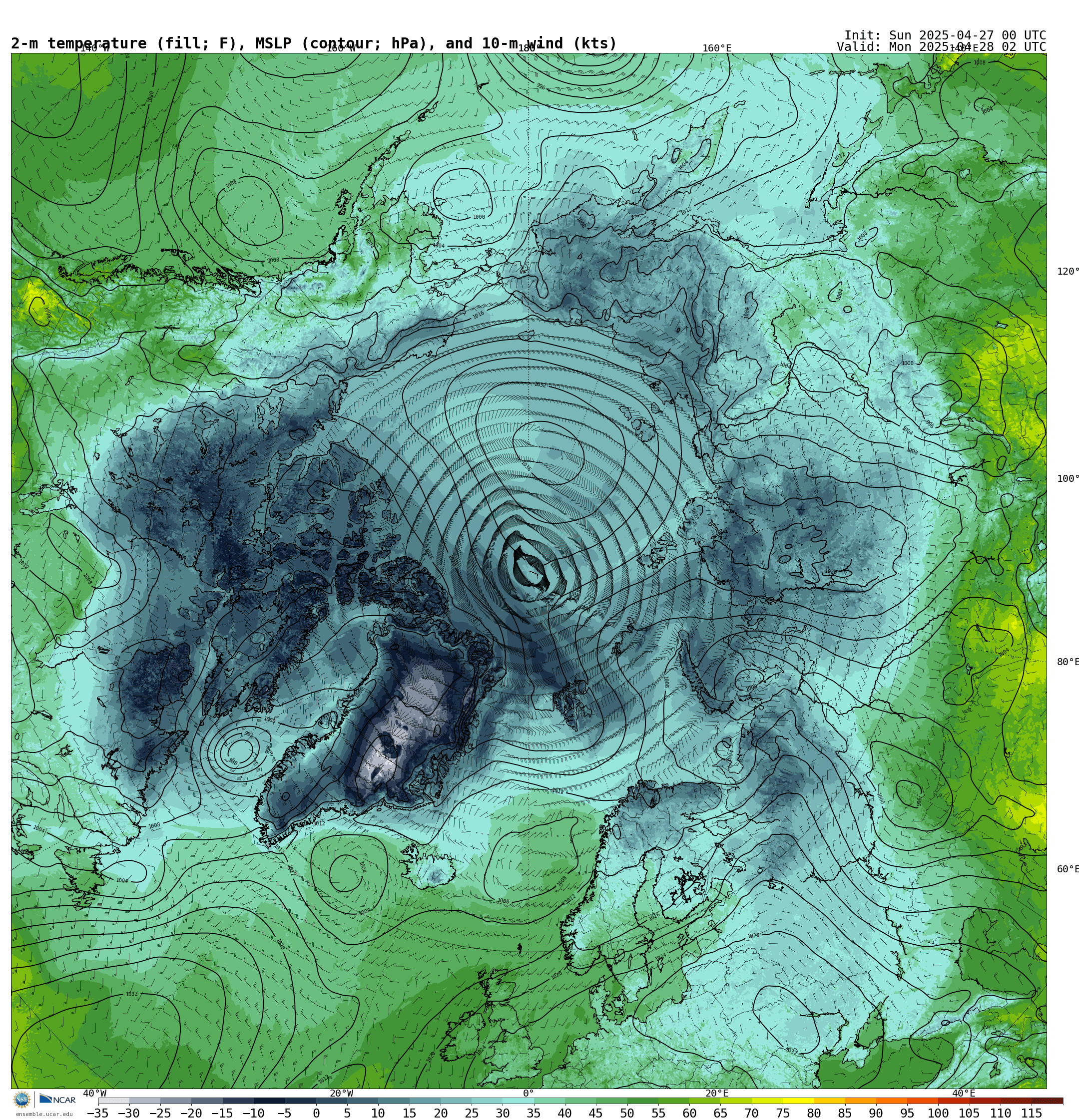The image size is (1079, 1120).
Task: Click the yellow colorbar swatch between 75 and 80
Action: (798, 1101)
